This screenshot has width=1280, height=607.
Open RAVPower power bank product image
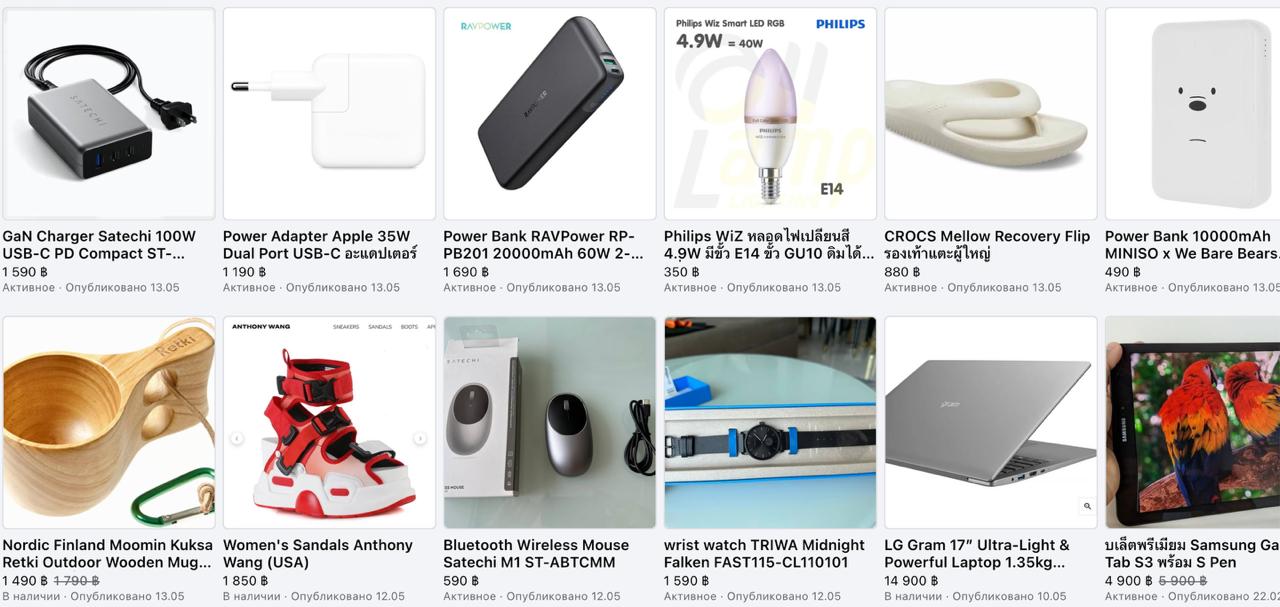(550, 114)
